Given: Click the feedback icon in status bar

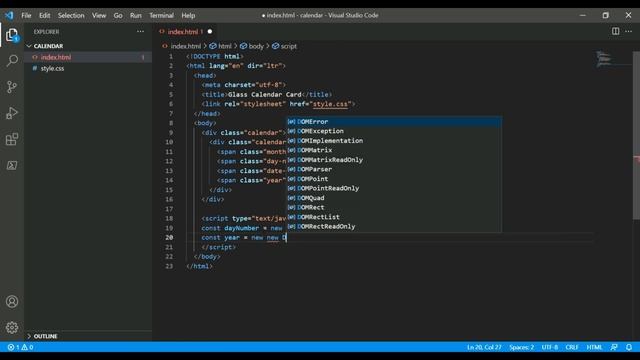Looking at the screenshot, I should click(614, 347).
